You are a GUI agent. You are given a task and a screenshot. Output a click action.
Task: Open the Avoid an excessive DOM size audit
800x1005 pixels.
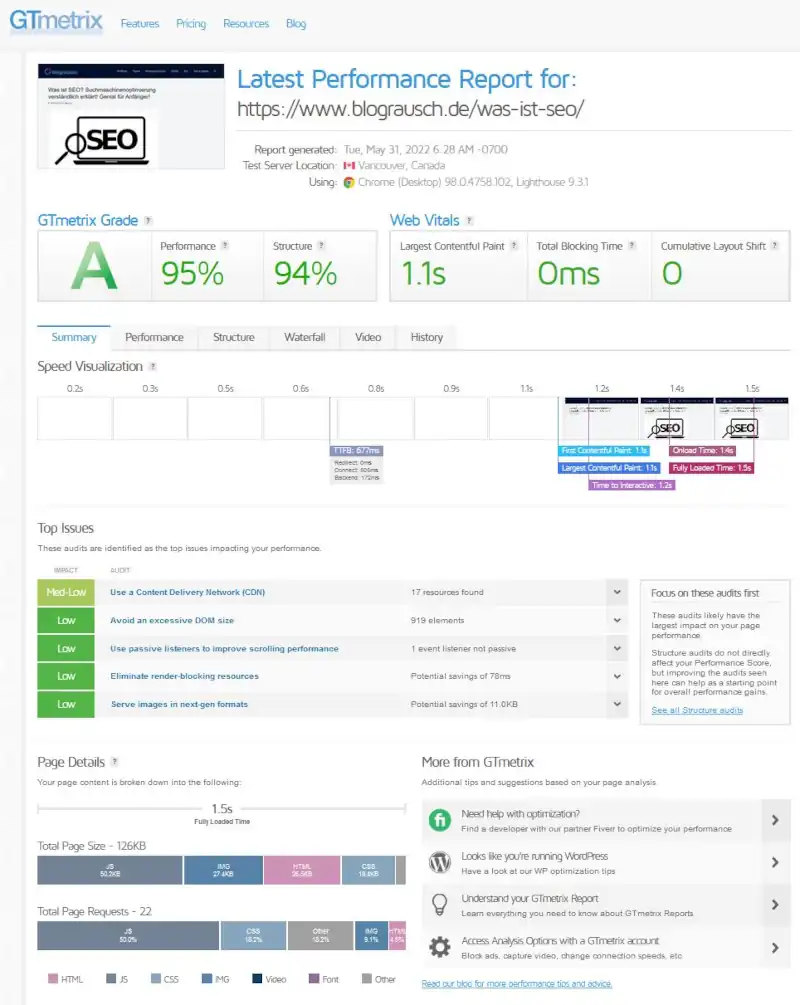[172, 620]
